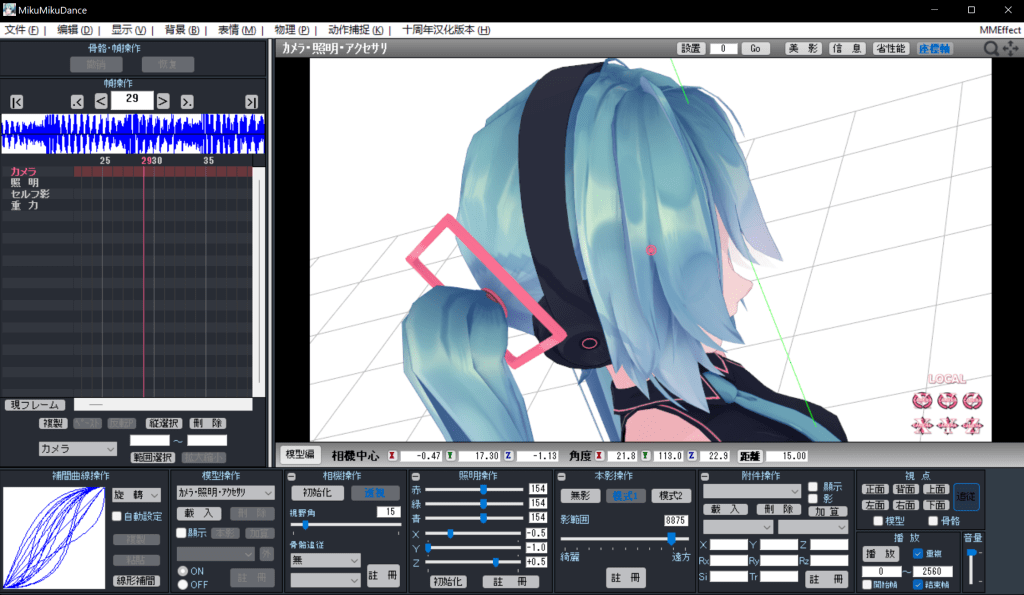
Task: Jump to the last frame
Action: click(251, 101)
